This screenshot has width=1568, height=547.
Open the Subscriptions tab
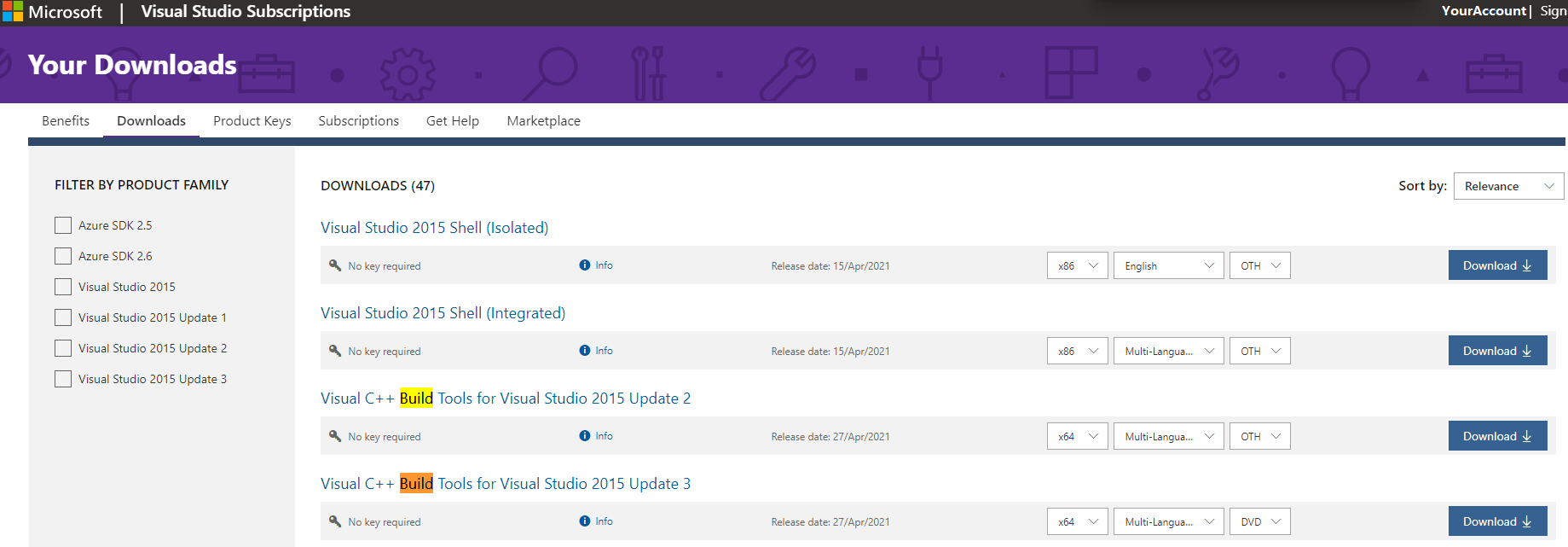pos(359,121)
